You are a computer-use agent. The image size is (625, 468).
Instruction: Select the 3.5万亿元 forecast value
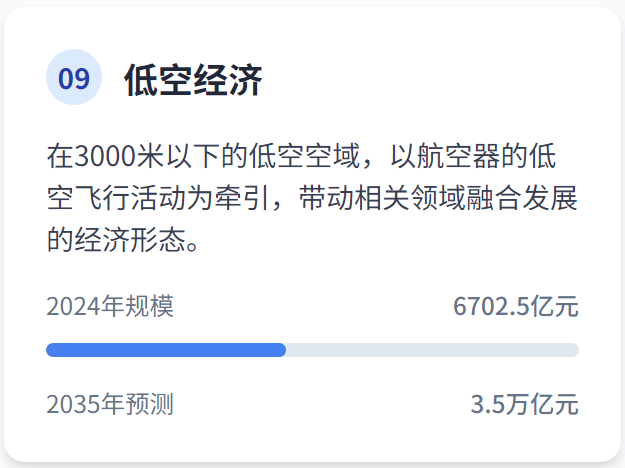[525, 404]
